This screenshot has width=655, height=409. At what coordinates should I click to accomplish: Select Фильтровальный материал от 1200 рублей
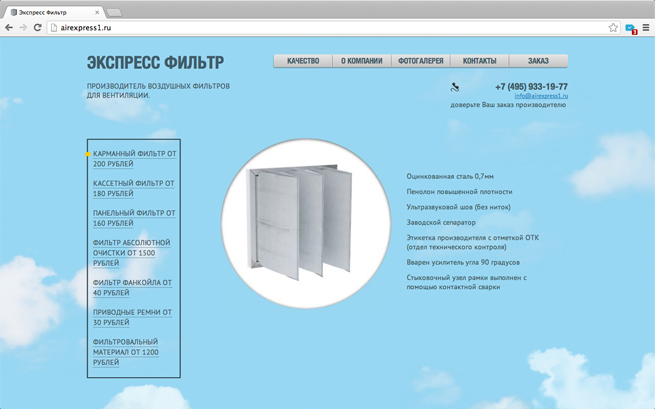click(126, 352)
